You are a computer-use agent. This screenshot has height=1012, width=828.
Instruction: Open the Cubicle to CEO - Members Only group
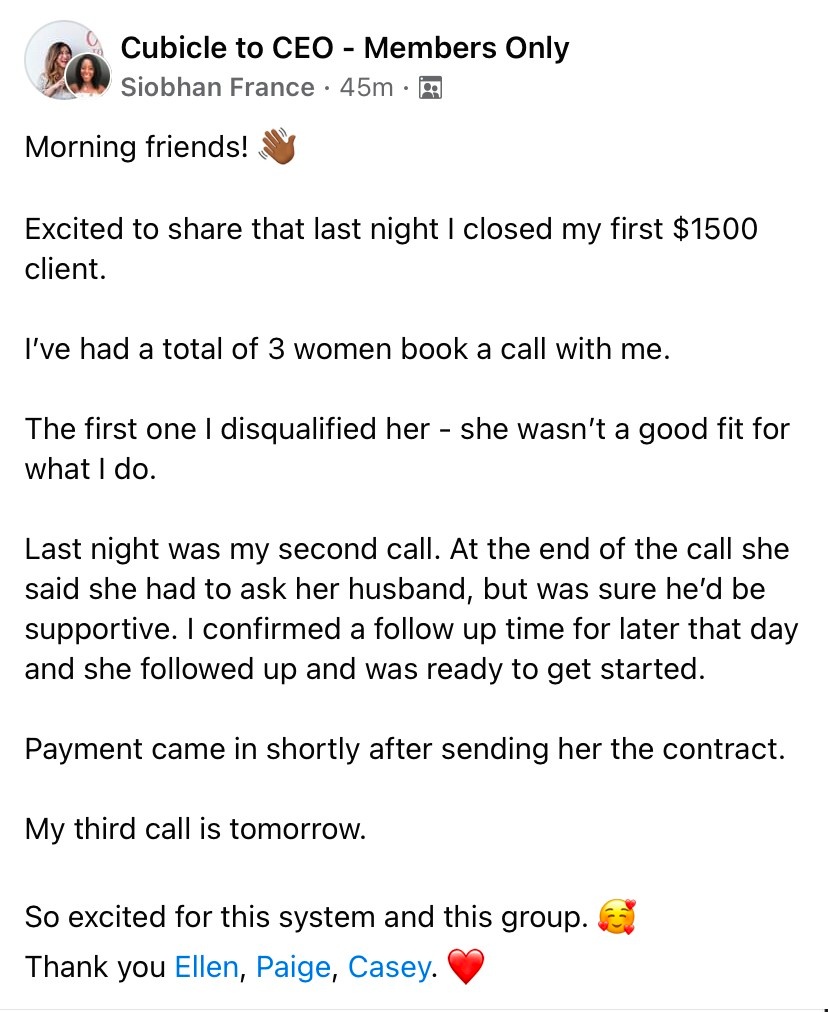[x=345, y=48]
